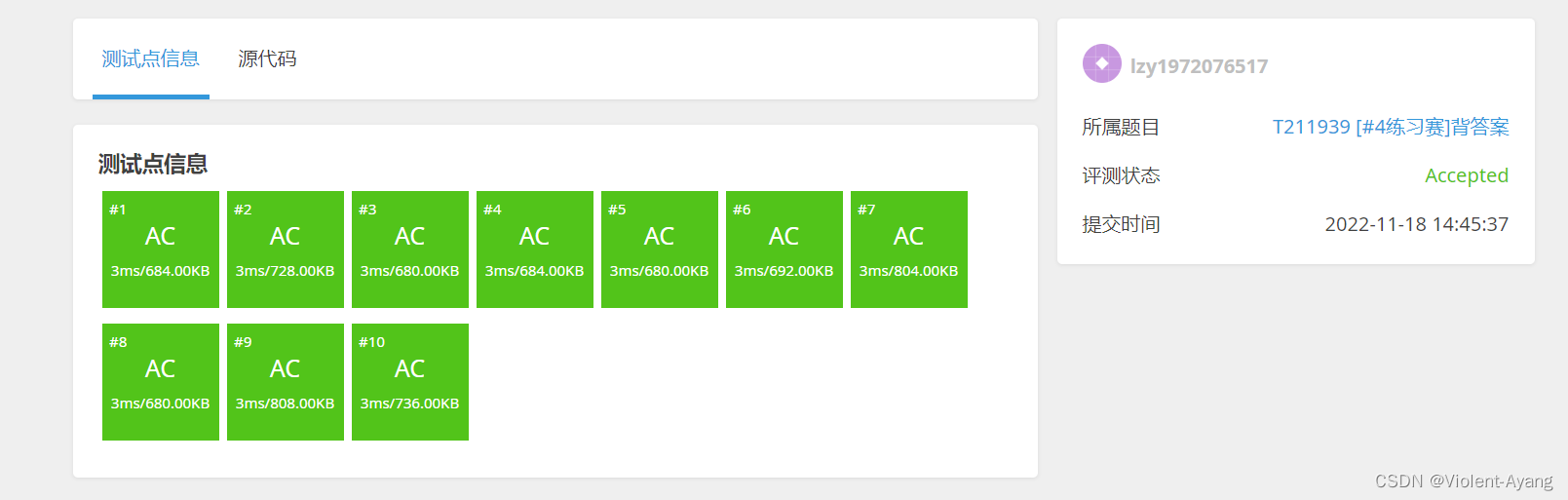Screen dimensions: 1568x500
Task: Switch to the 源代码 tab
Action: [267, 59]
